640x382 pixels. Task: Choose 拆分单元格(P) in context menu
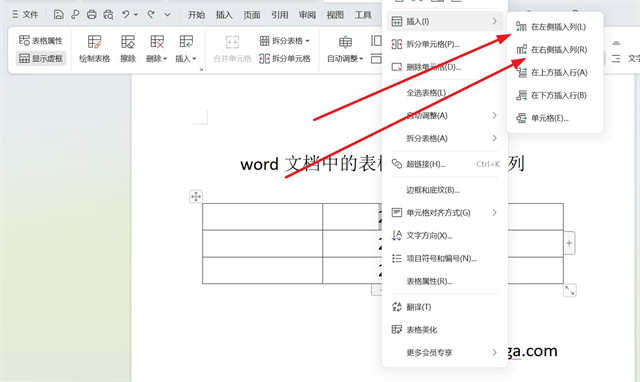click(x=445, y=44)
